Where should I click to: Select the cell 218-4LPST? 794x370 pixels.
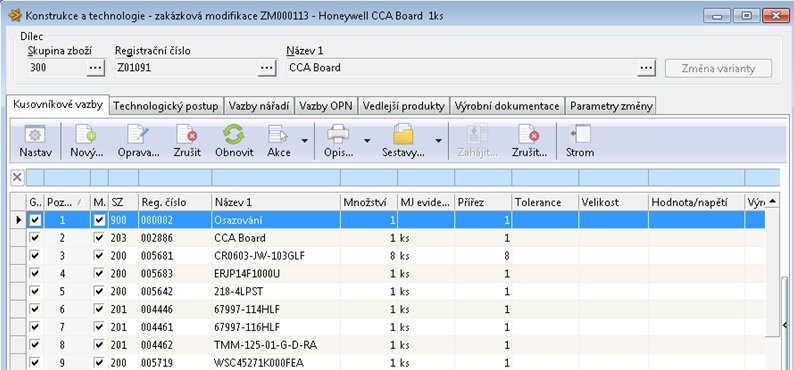(276, 292)
